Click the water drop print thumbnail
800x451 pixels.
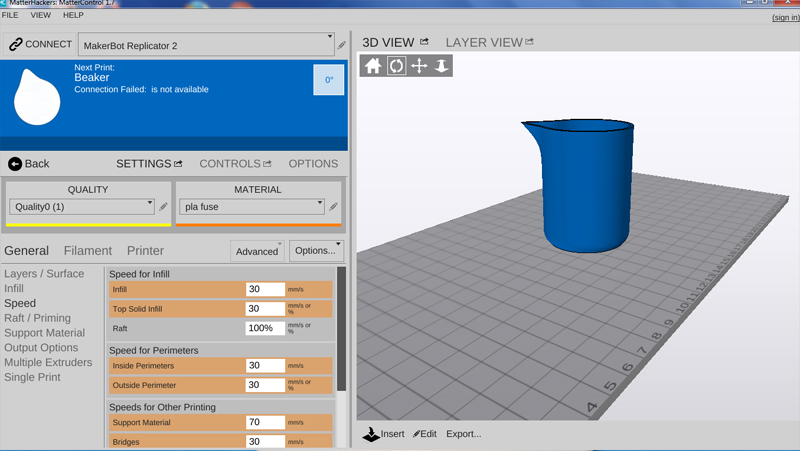[x=37, y=97]
